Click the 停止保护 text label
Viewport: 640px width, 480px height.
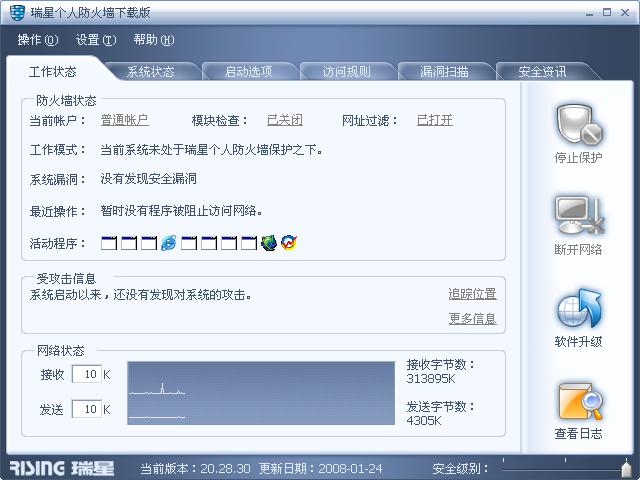tap(578, 158)
